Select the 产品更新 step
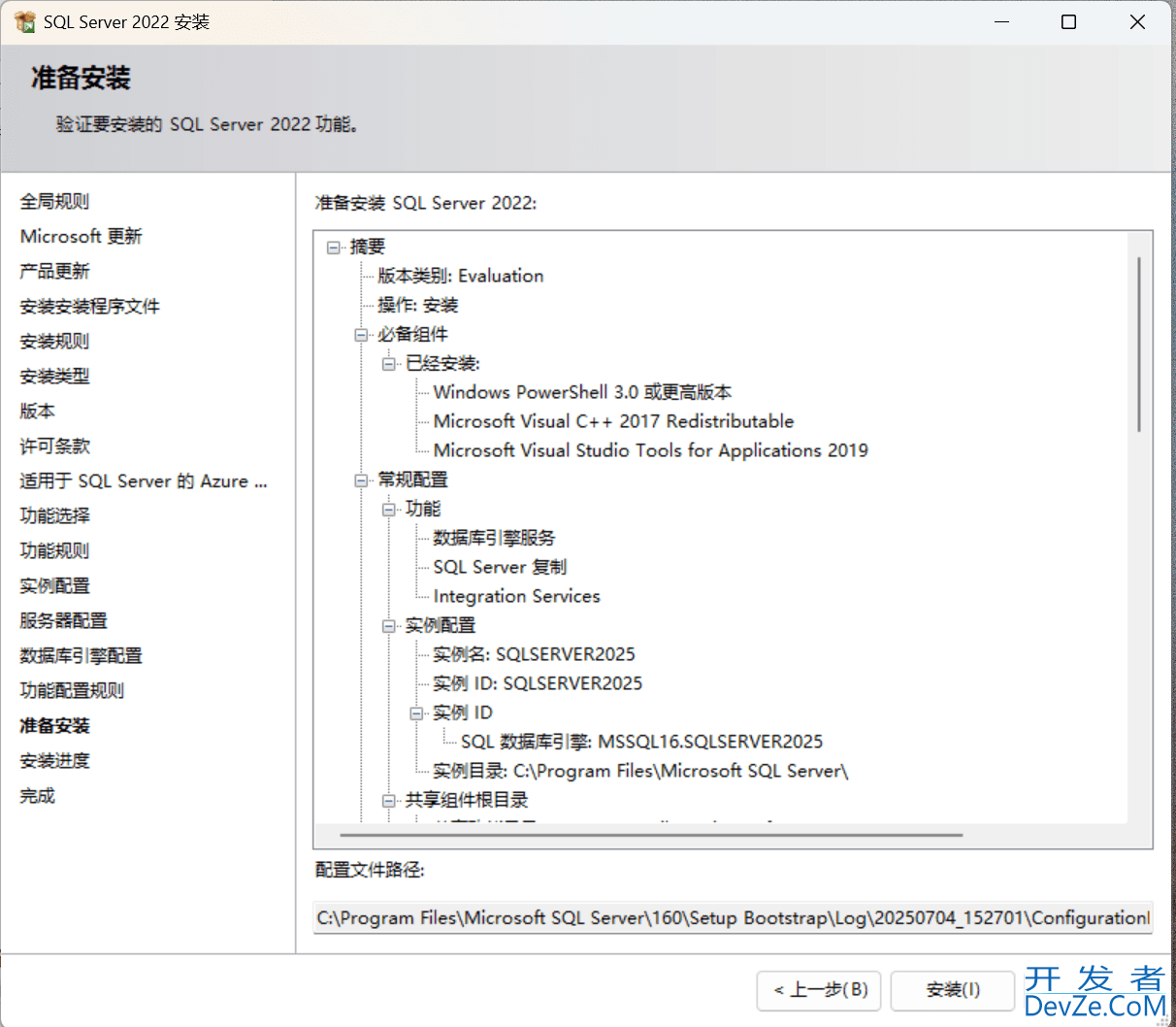Screen dimensions: 1176x1027 point(54,271)
